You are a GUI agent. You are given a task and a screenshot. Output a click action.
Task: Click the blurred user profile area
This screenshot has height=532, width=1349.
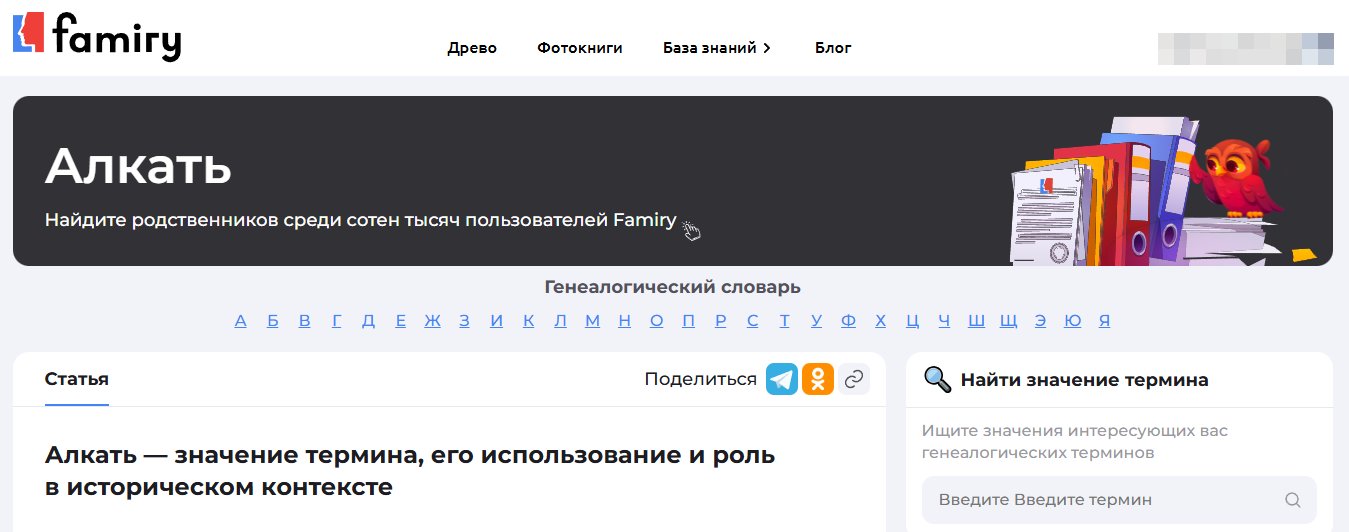point(1245,48)
